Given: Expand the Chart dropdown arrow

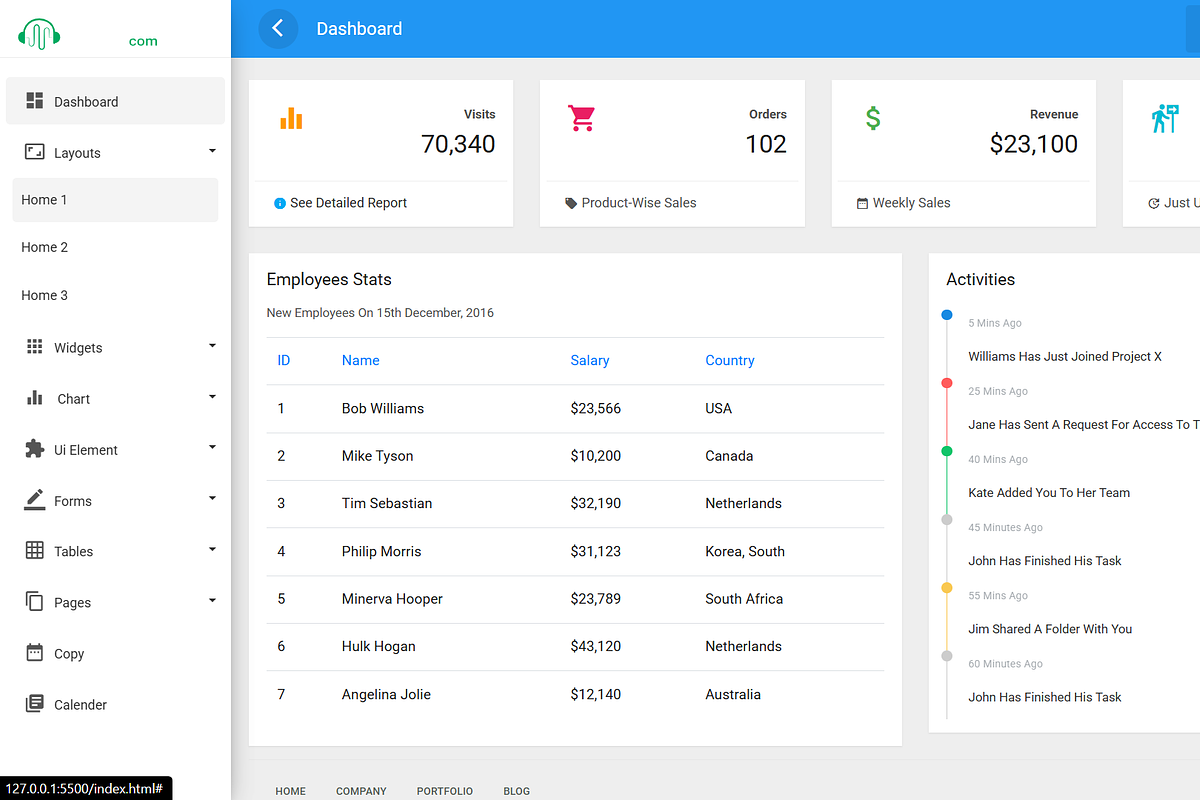Looking at the screenshot, I should click(x=212, y=397).
